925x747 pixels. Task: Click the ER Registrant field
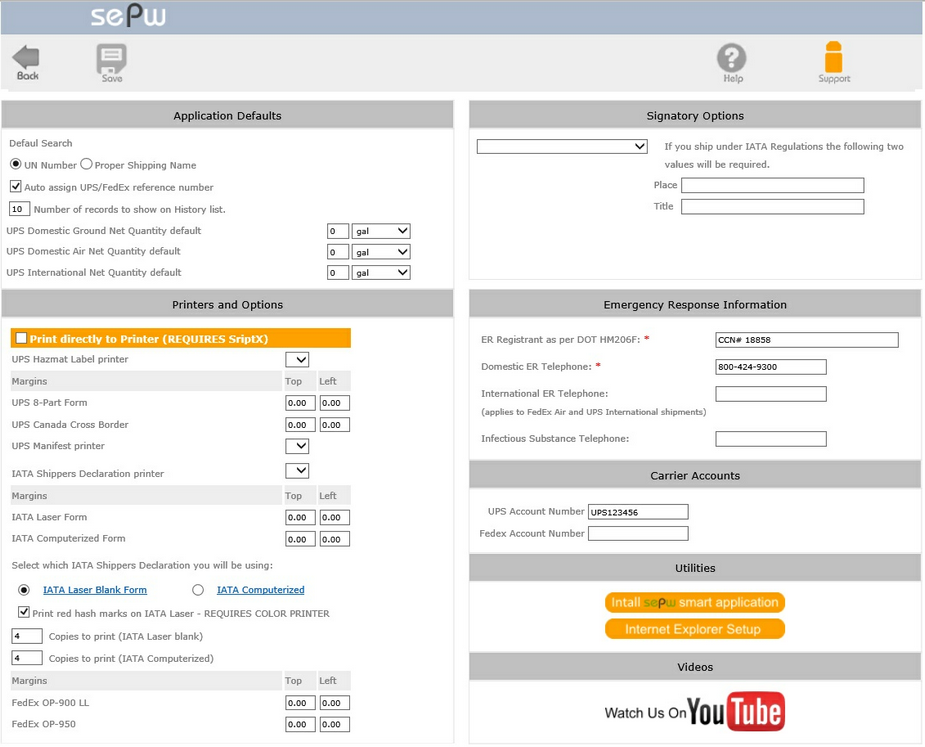[x=806, y=340]
